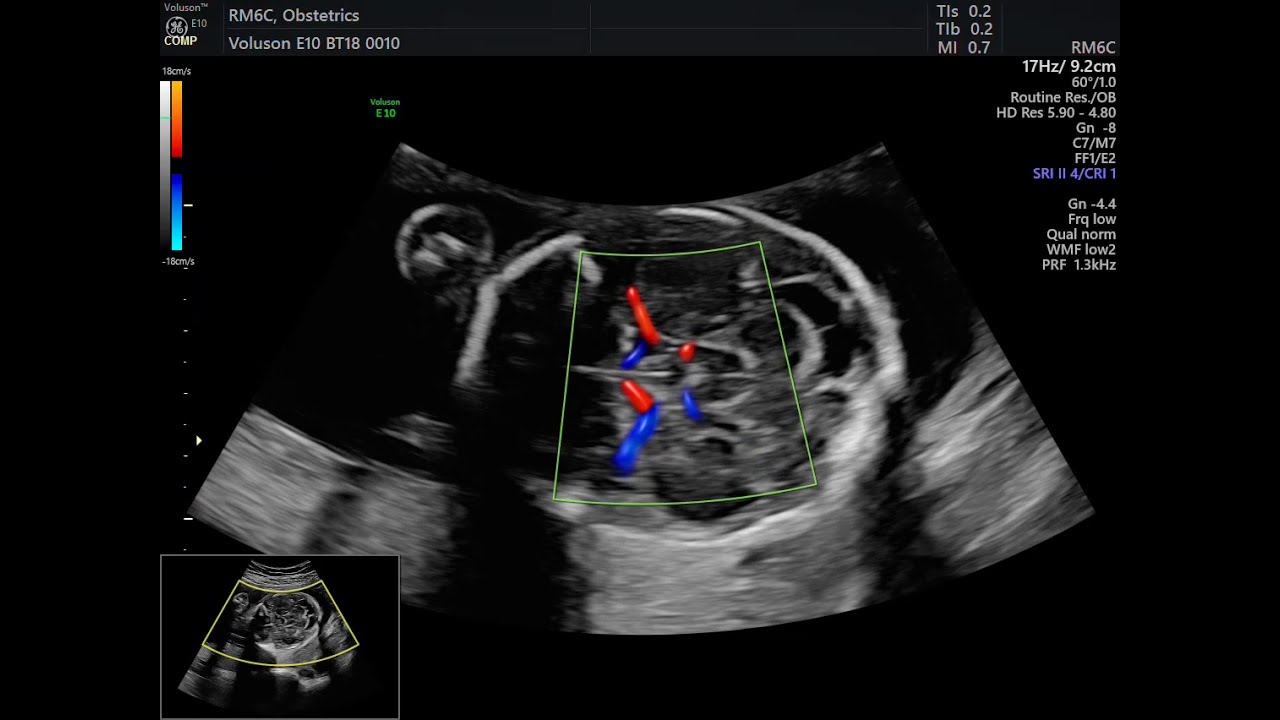Viewport: 1280px width, 720px height.
Task: Click the purple "SRI II 4/CRI 1" setting
Action: tap(1074, 173)
